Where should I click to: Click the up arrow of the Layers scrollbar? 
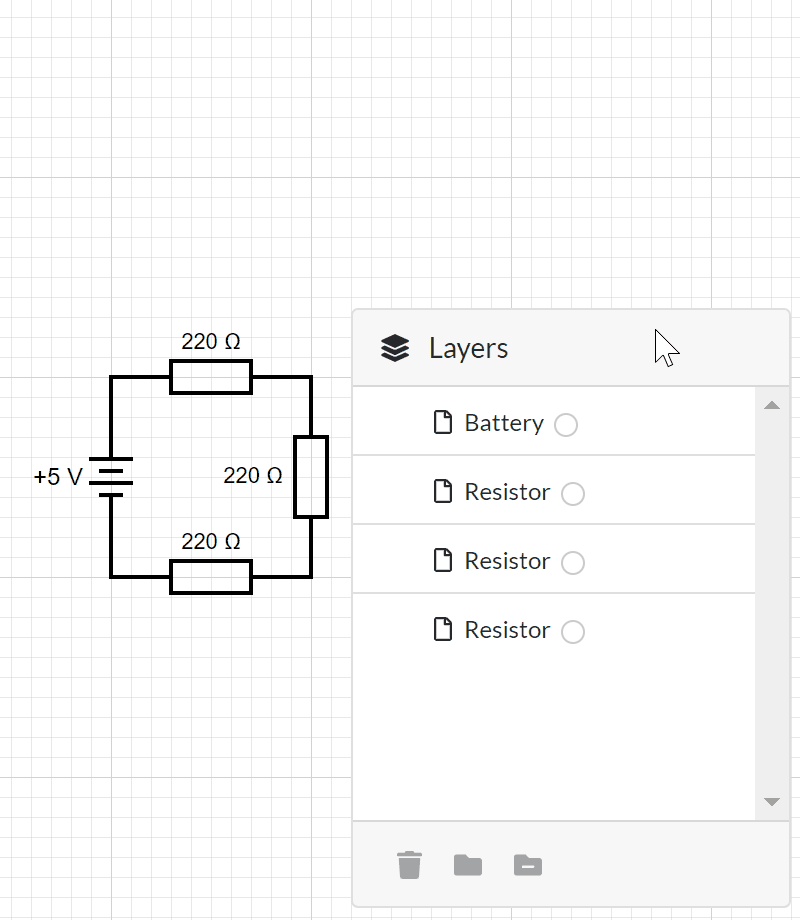pyautogui.click(x=772, y=405)
